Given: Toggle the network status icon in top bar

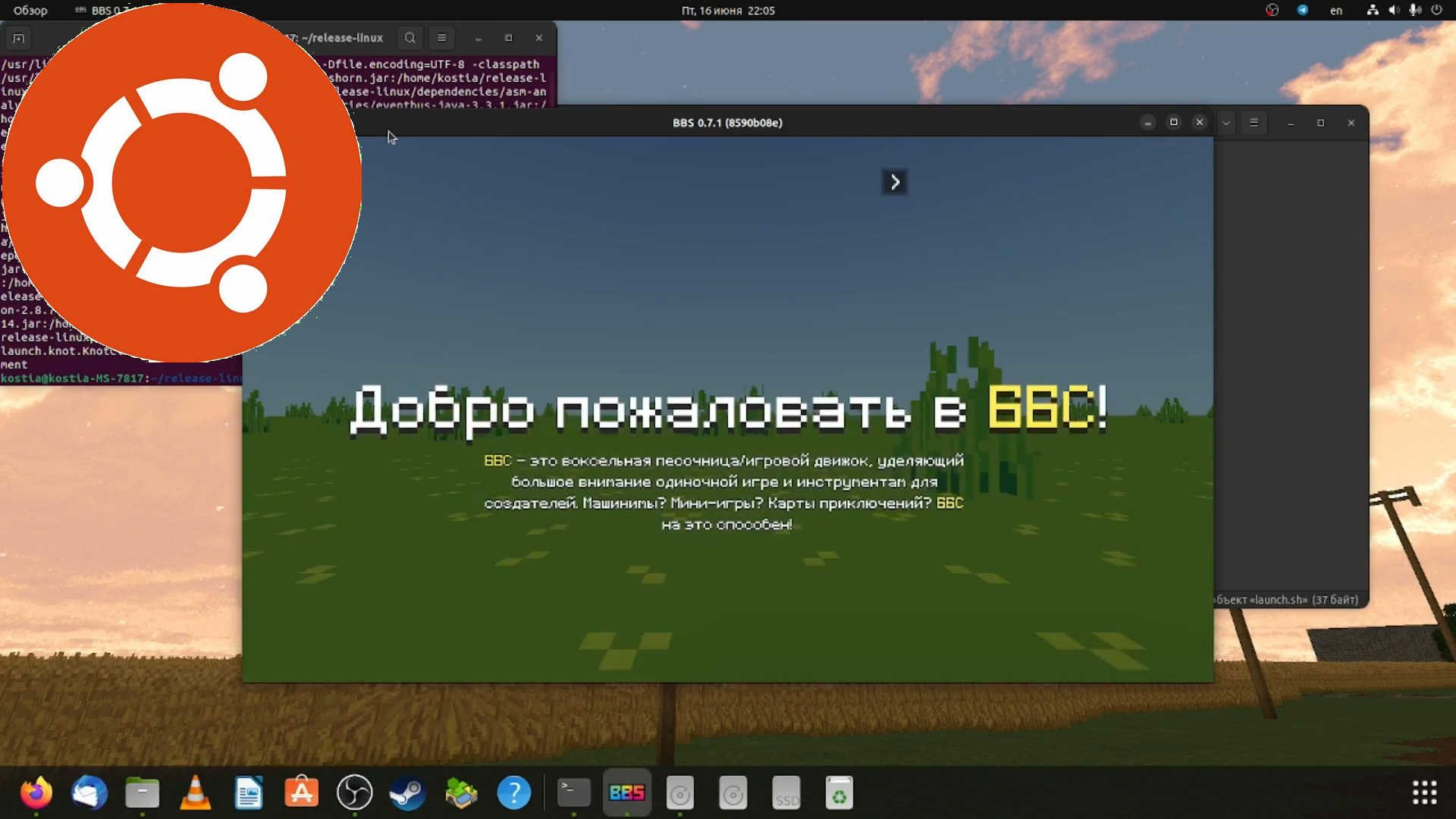Looking at the screenshot, I should coord(1373,11).
